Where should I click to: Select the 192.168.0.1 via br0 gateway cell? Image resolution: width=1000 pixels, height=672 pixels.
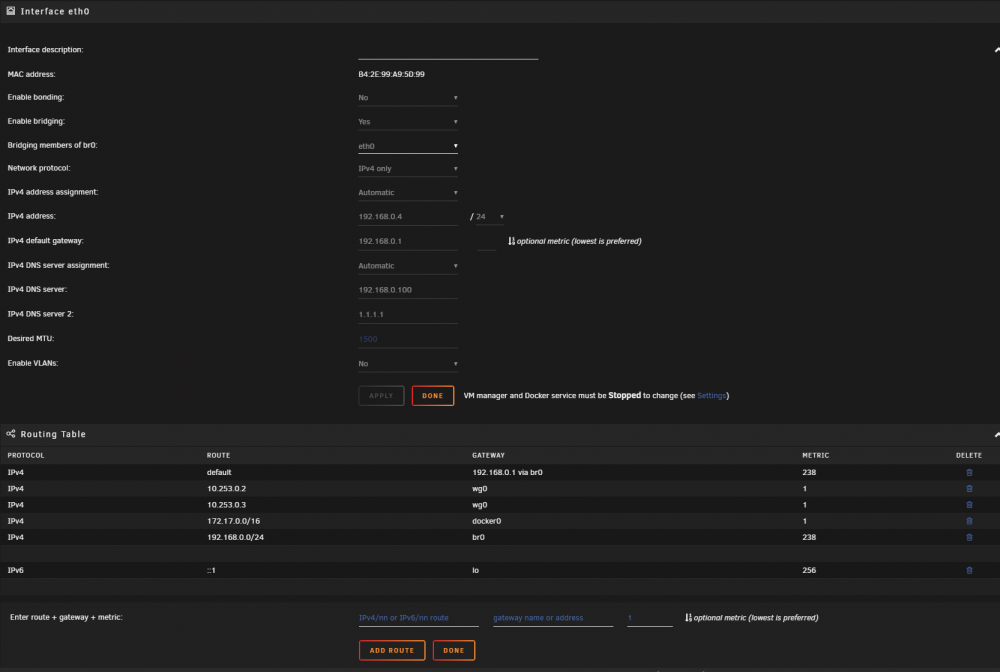click(507, 472)
